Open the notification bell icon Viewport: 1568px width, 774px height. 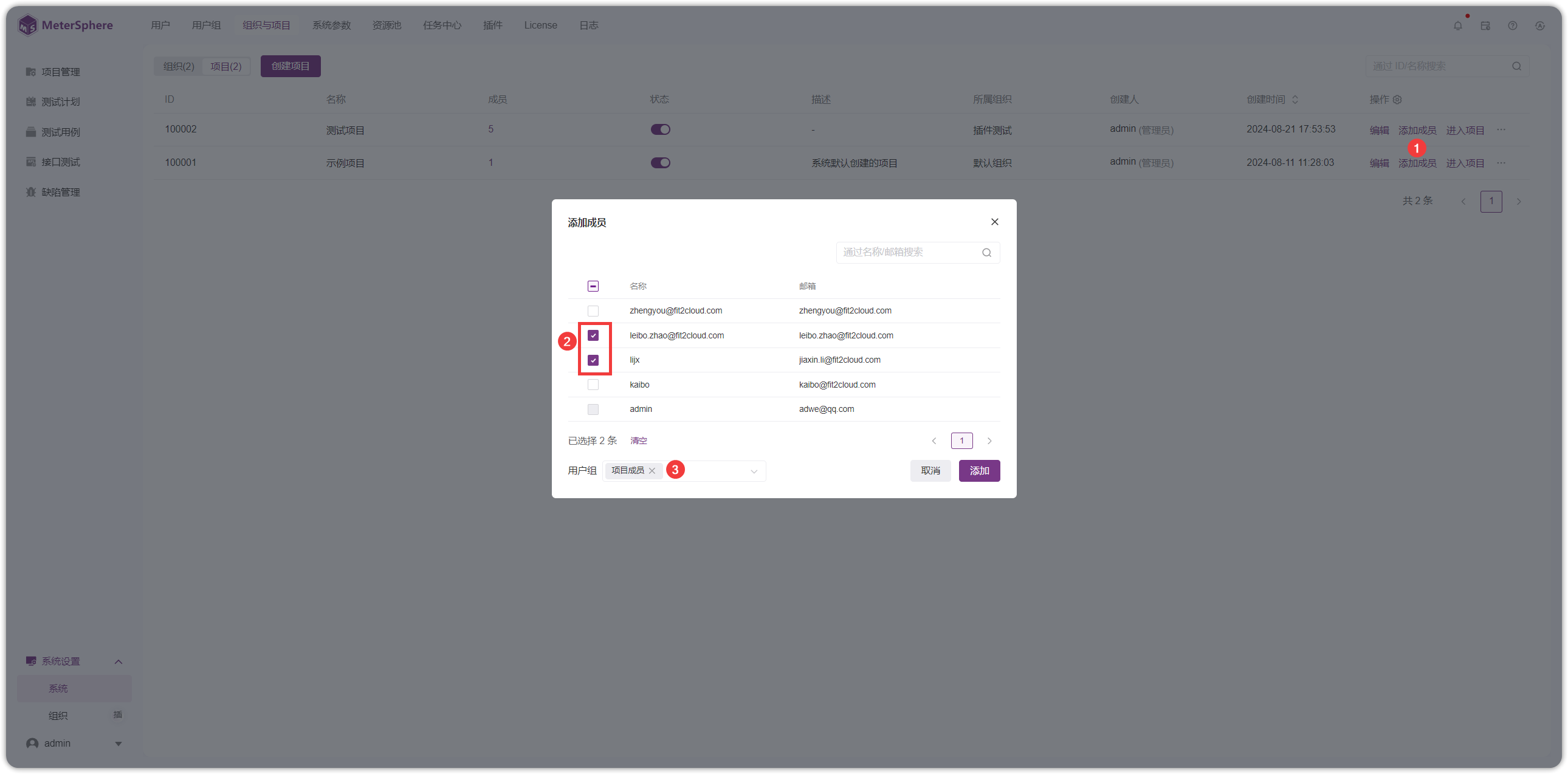[x=1458, y=26]
